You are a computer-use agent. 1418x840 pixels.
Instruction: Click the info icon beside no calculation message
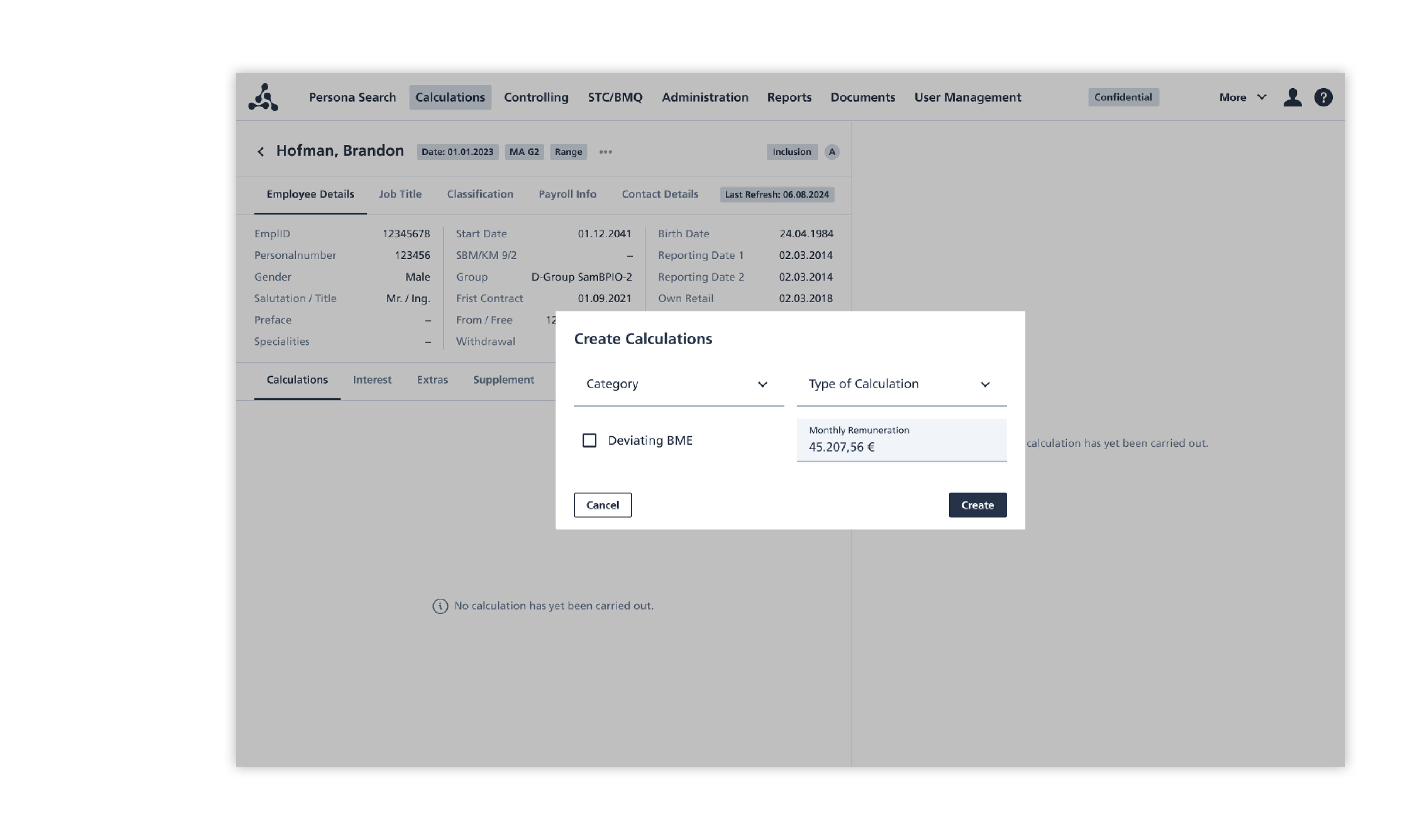pyautogui.click(x=440, y=606)
